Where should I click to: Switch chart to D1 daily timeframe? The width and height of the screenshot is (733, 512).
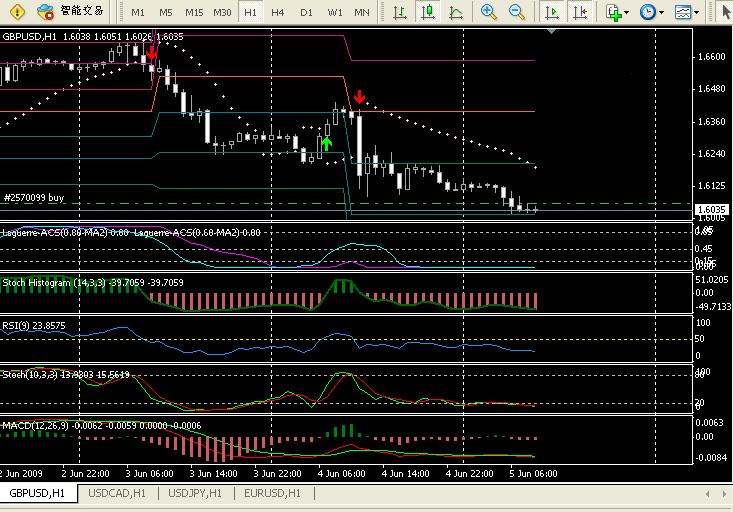[x=306, y=12]
